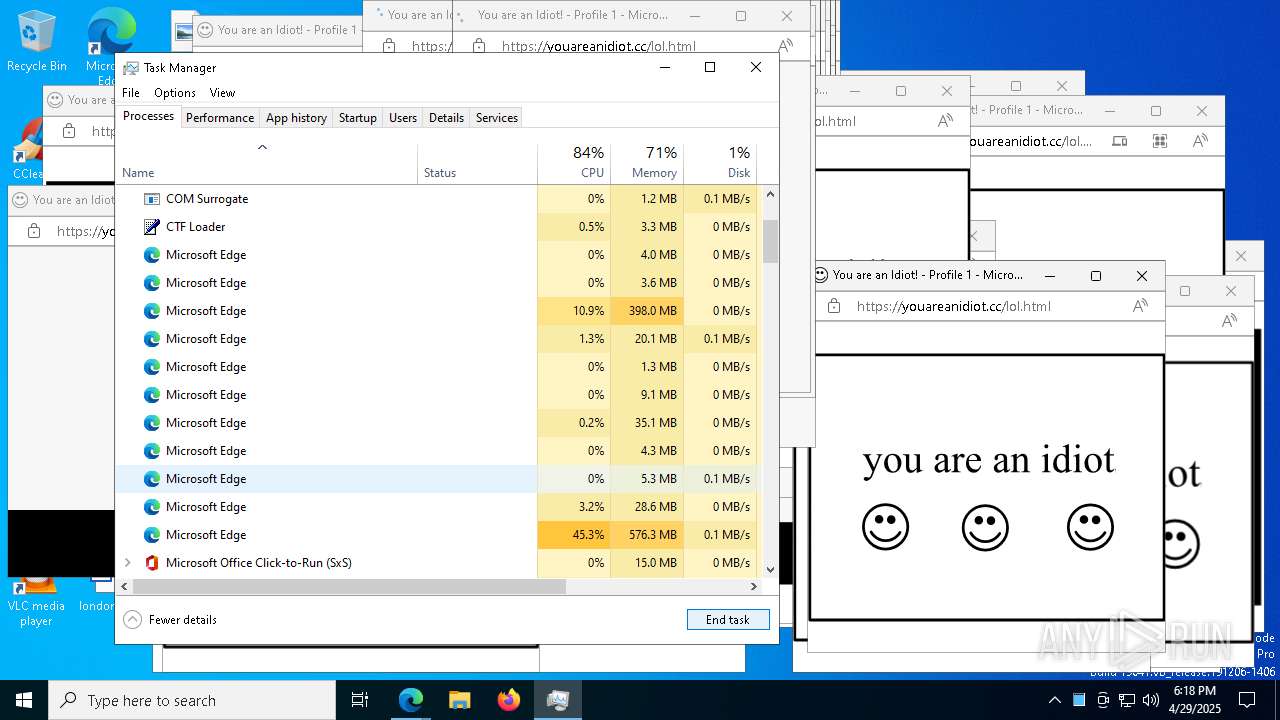Click the End task button
This screenshot has width=1280, height=720.
[x=728, y=619]
